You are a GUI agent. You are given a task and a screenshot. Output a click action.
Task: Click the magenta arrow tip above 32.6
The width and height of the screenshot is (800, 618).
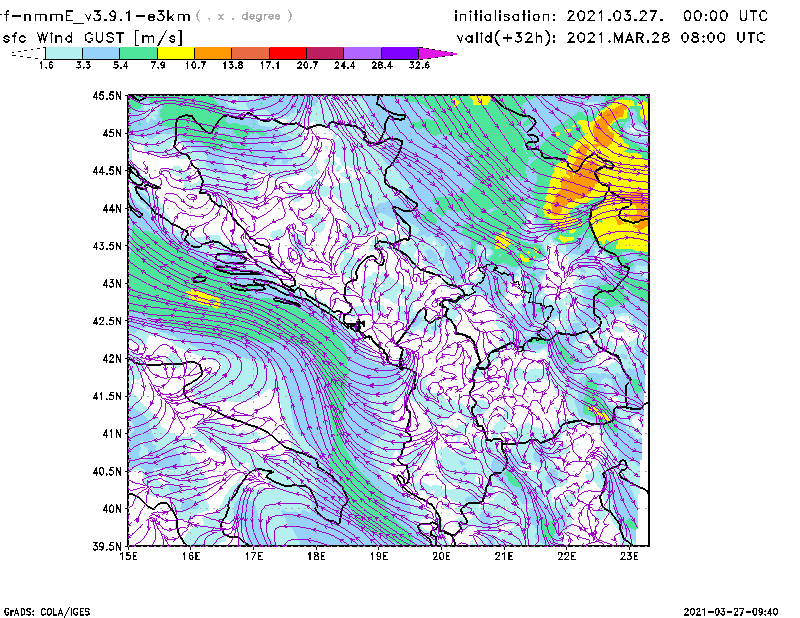pyautogui.click(x=437, y=53)
